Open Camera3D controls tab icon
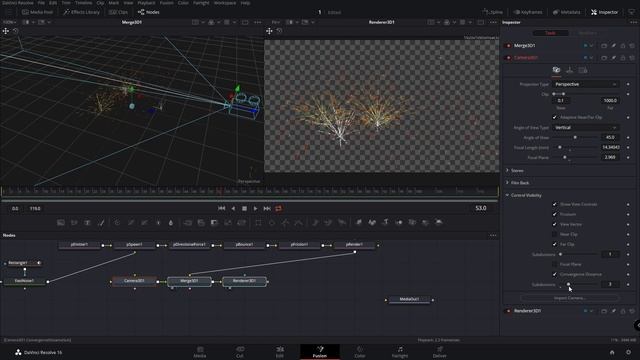 click(556, 70)
